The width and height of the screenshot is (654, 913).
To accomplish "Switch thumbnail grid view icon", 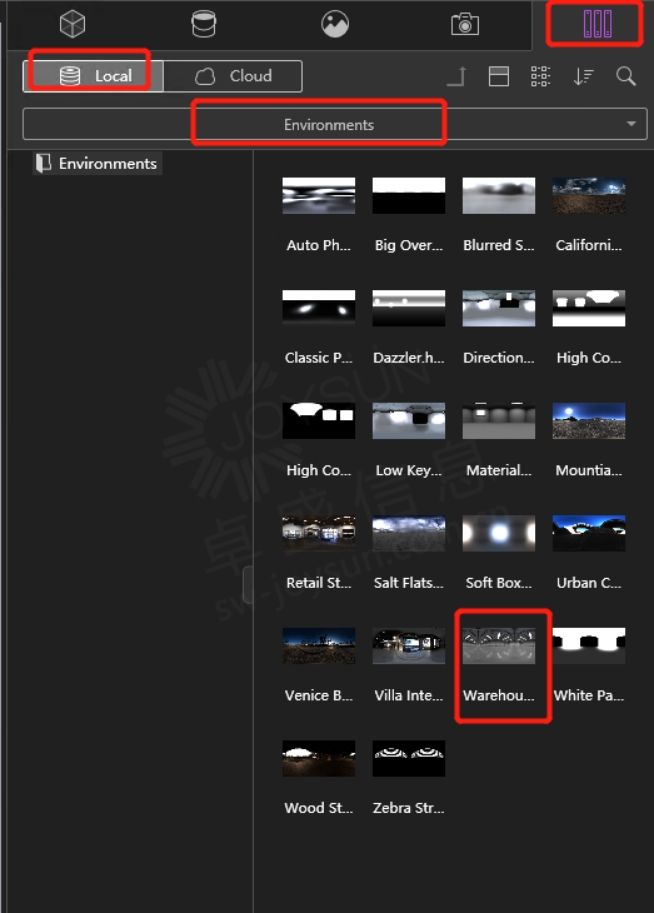I will (x=540, y=76).
